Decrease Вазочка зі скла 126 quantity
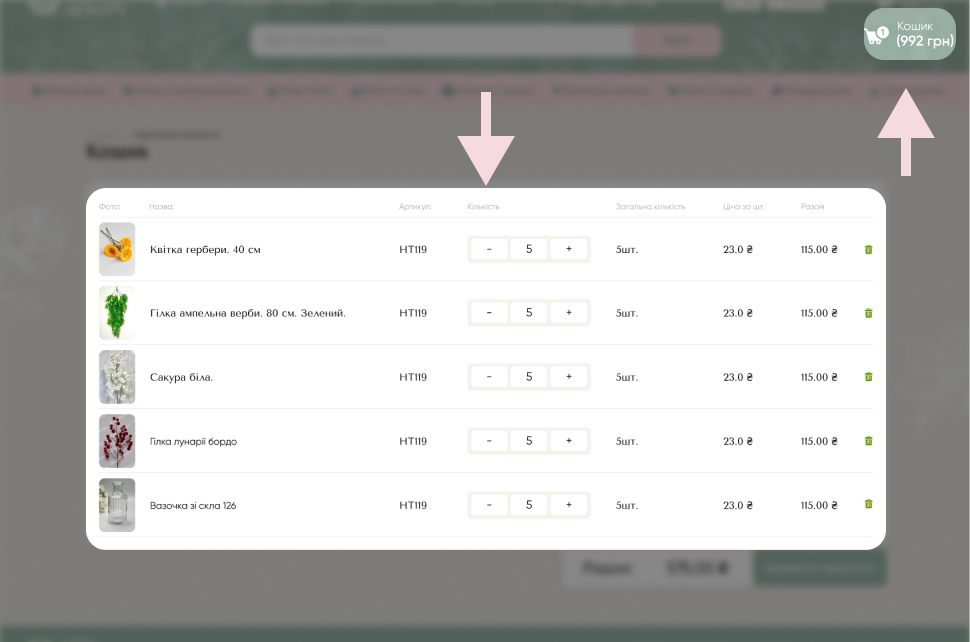Image resolution: width=970 pixels, height=642 pixels. point(489,505)
